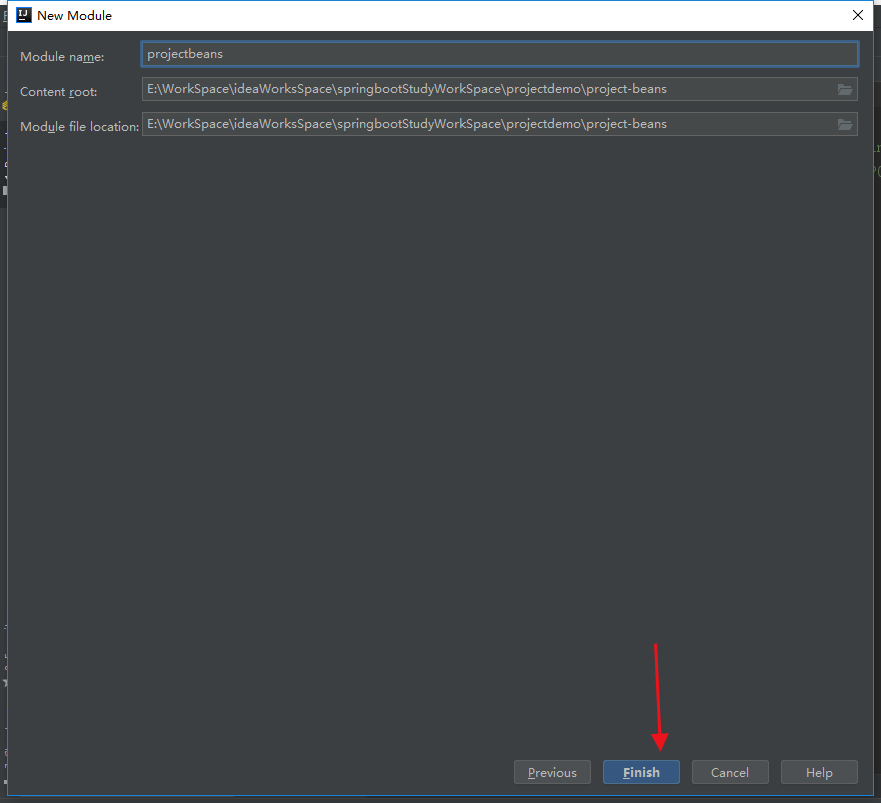The image size is (881, 803).
Task: Click the 'Module file location:' label
Action: pos(80,126)
